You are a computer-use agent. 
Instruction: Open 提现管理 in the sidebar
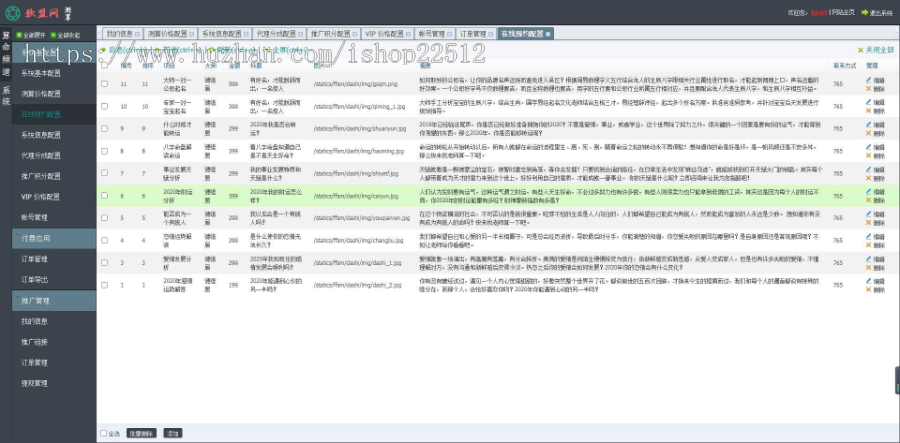point(34,383)
